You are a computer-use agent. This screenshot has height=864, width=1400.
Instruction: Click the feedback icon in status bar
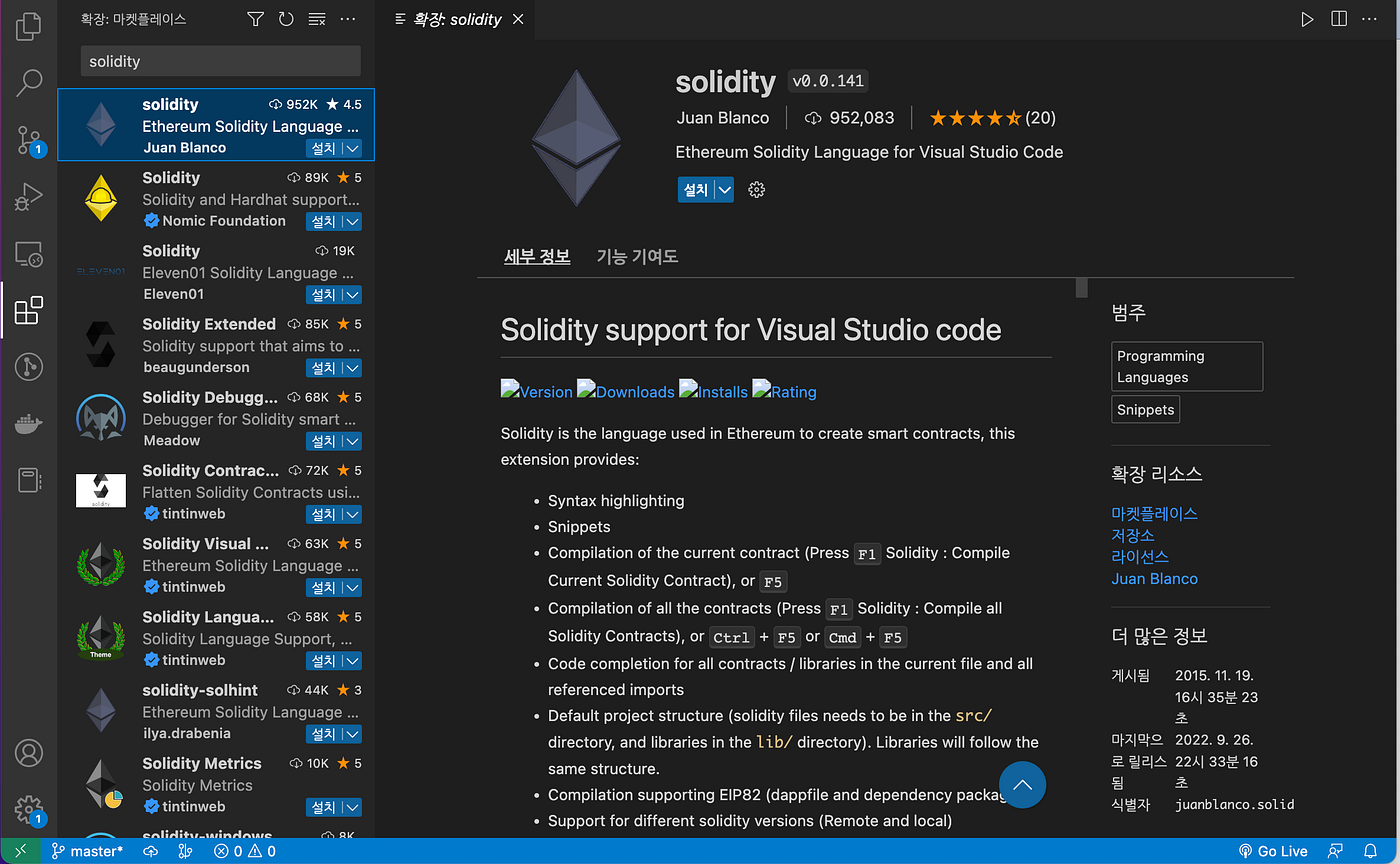[x=1334, y=851]
